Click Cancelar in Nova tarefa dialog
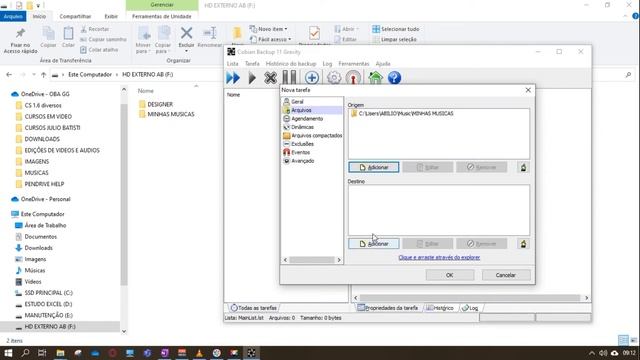Viewport: 640px width, 360px height. point(506,275)
